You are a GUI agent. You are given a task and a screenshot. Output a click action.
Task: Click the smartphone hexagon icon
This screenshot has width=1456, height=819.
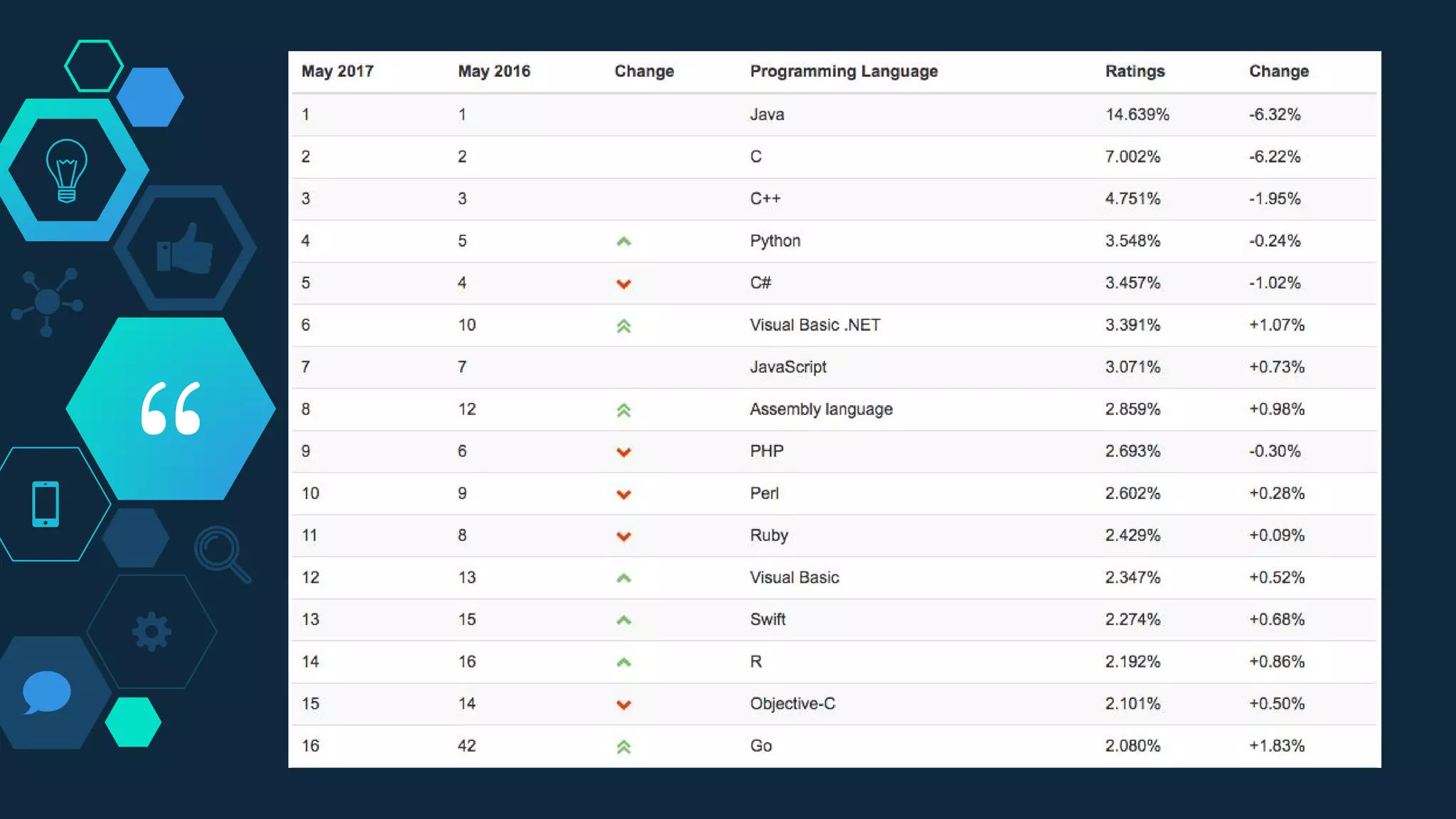point(45,504)
